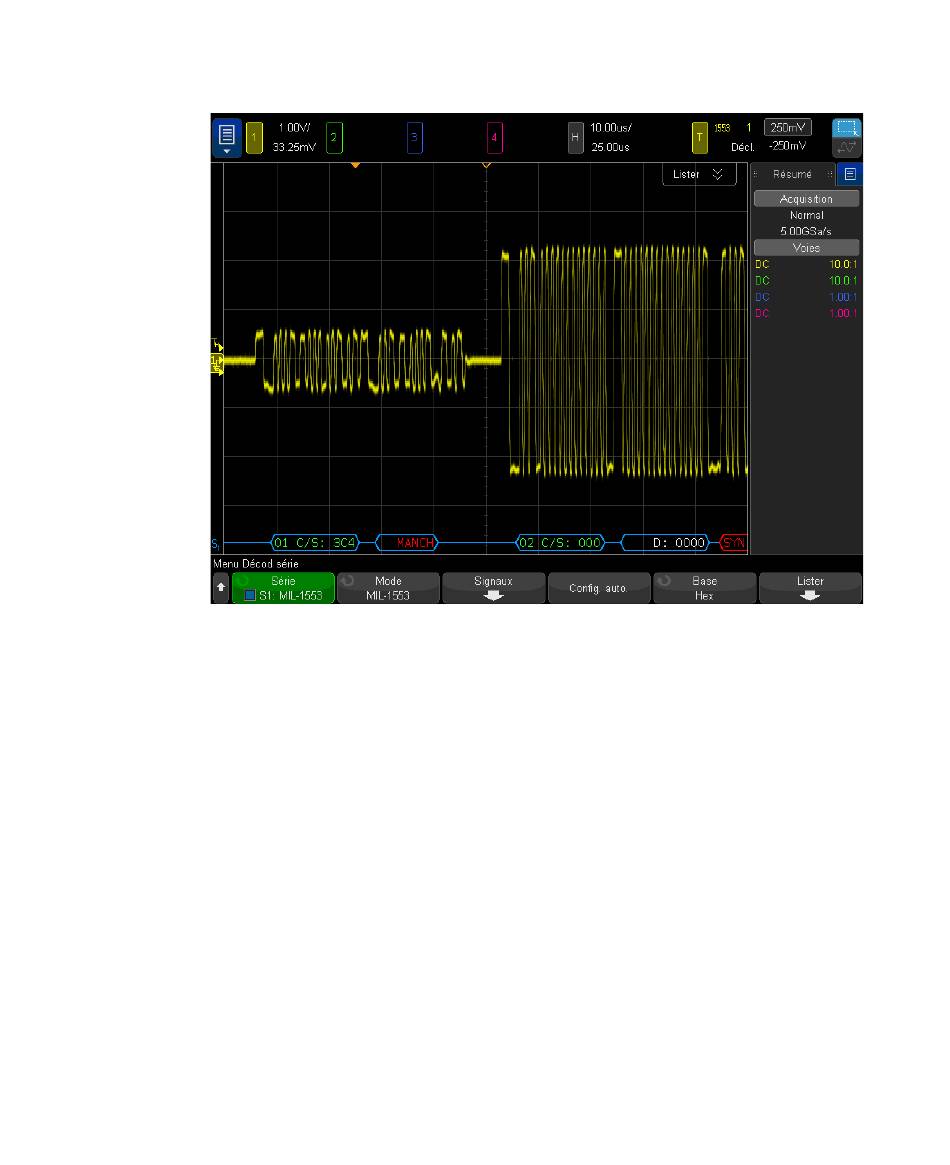This screenshot has height=1165, width=950.
Task: Toggle channel 3 button
Action: click(414, 137)
